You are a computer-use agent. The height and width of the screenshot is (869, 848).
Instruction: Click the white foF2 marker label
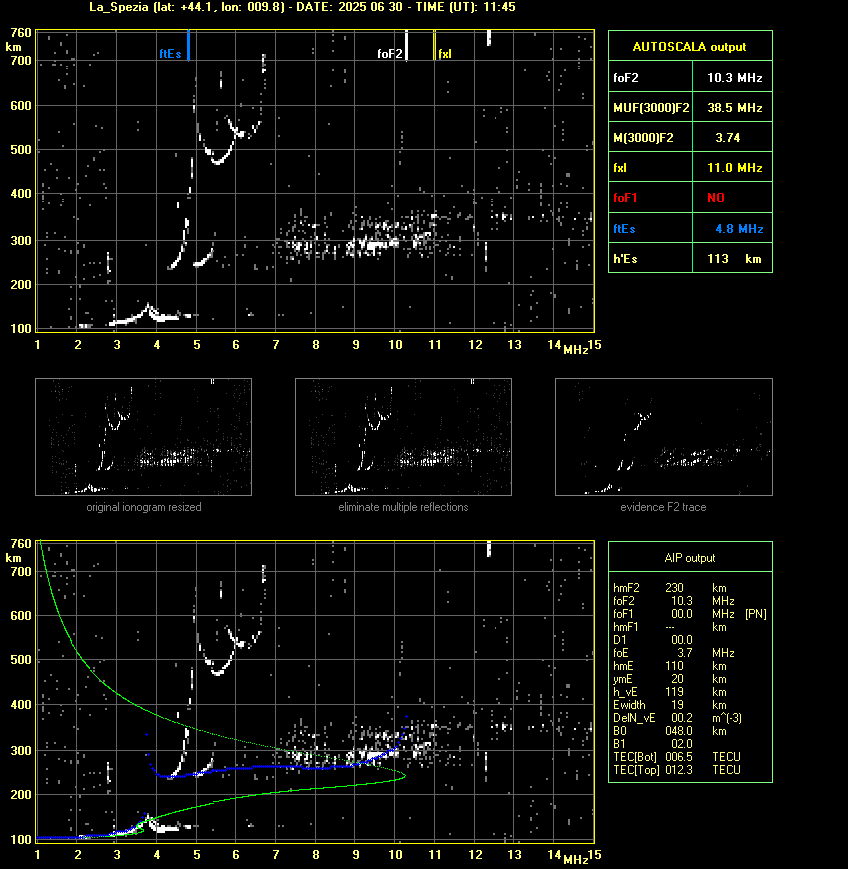coord(390,54)
